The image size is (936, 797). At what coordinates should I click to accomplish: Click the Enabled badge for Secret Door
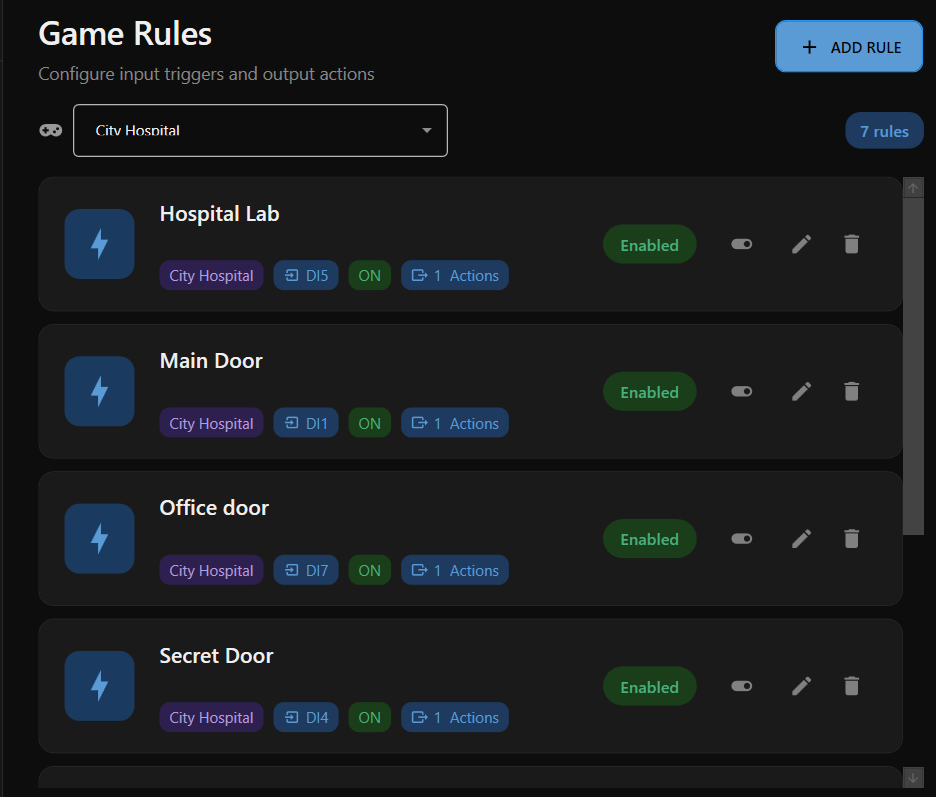(x=649, y=687)
